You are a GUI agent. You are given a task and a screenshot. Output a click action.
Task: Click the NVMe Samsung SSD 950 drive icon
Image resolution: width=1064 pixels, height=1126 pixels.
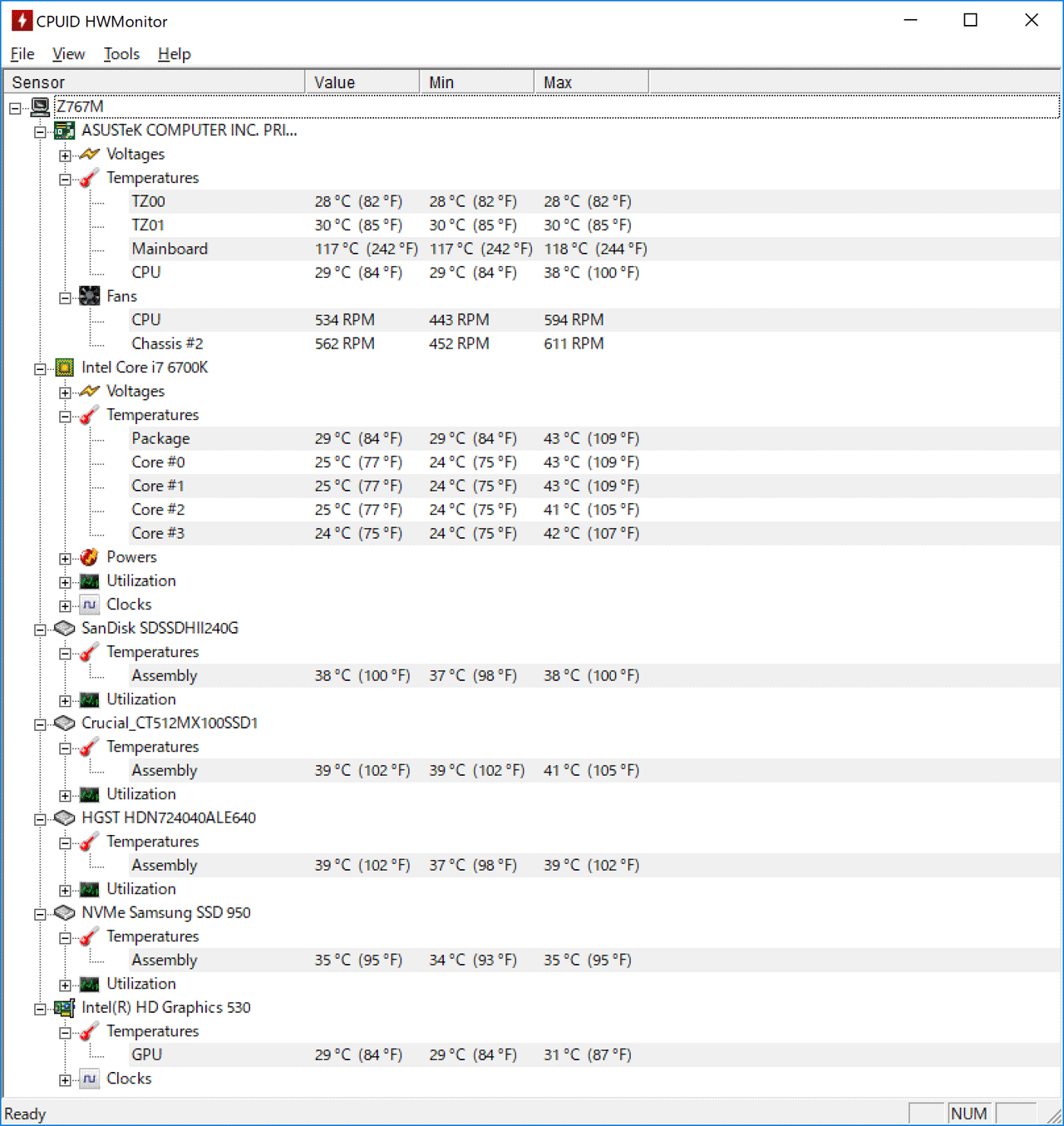(x=64, y=912)
